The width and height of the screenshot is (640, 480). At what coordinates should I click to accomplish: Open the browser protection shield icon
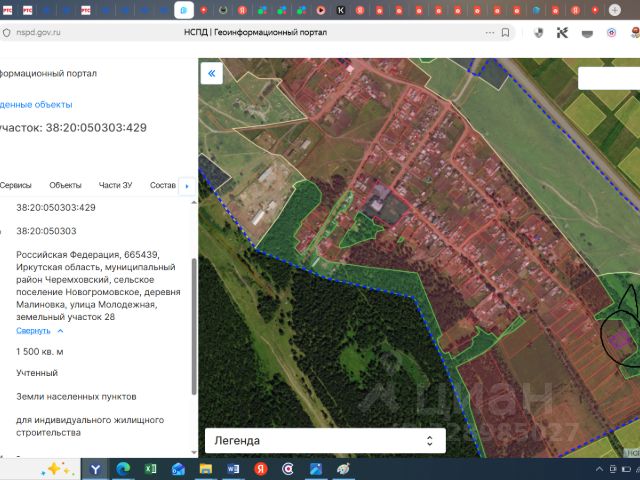(x=539, y=33)
